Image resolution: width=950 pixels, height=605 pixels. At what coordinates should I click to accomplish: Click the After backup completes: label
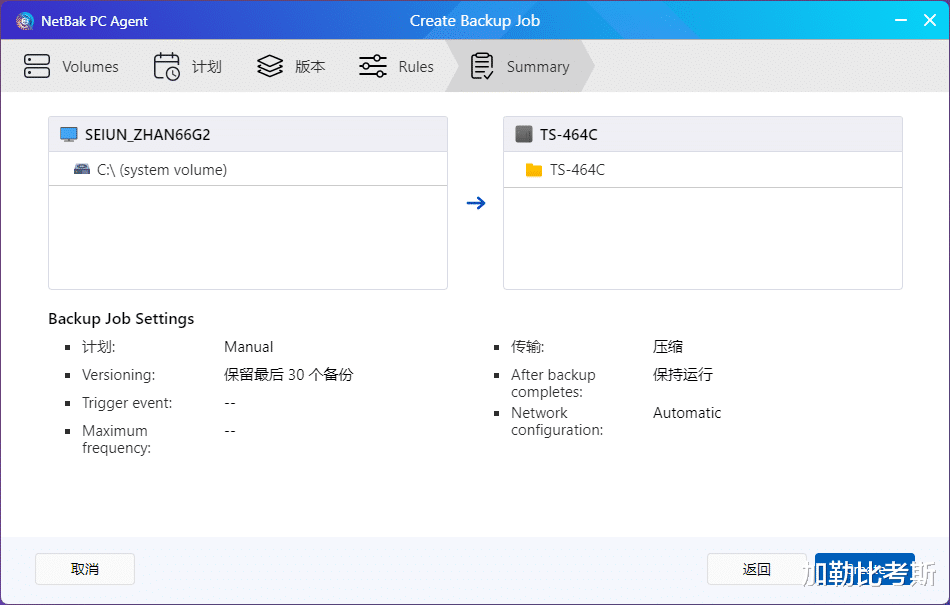[x=553, y=383]
